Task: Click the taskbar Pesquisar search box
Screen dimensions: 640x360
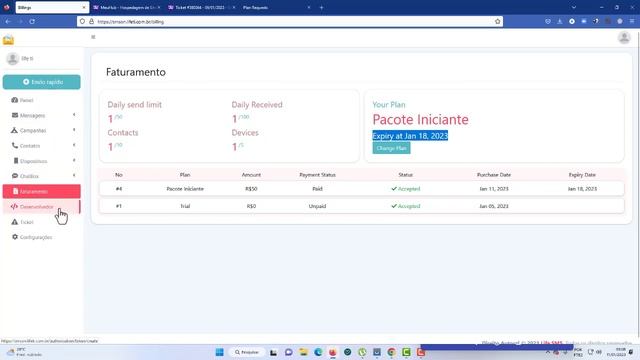Action: (x=247, y=352)
